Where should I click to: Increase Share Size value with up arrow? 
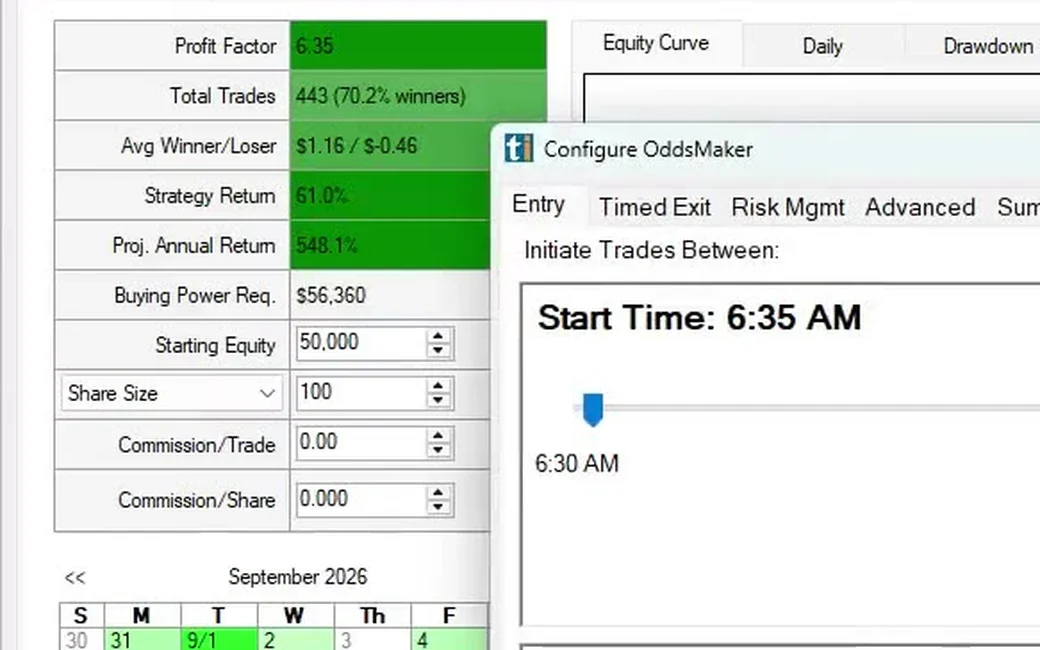[x=438, y=385]
